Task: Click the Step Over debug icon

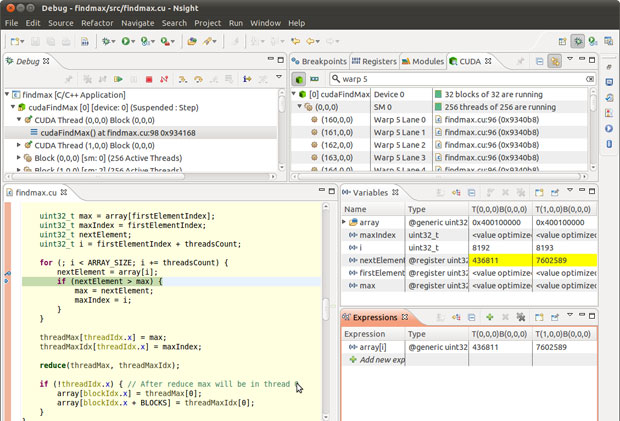Action: [x=198, y=79]
